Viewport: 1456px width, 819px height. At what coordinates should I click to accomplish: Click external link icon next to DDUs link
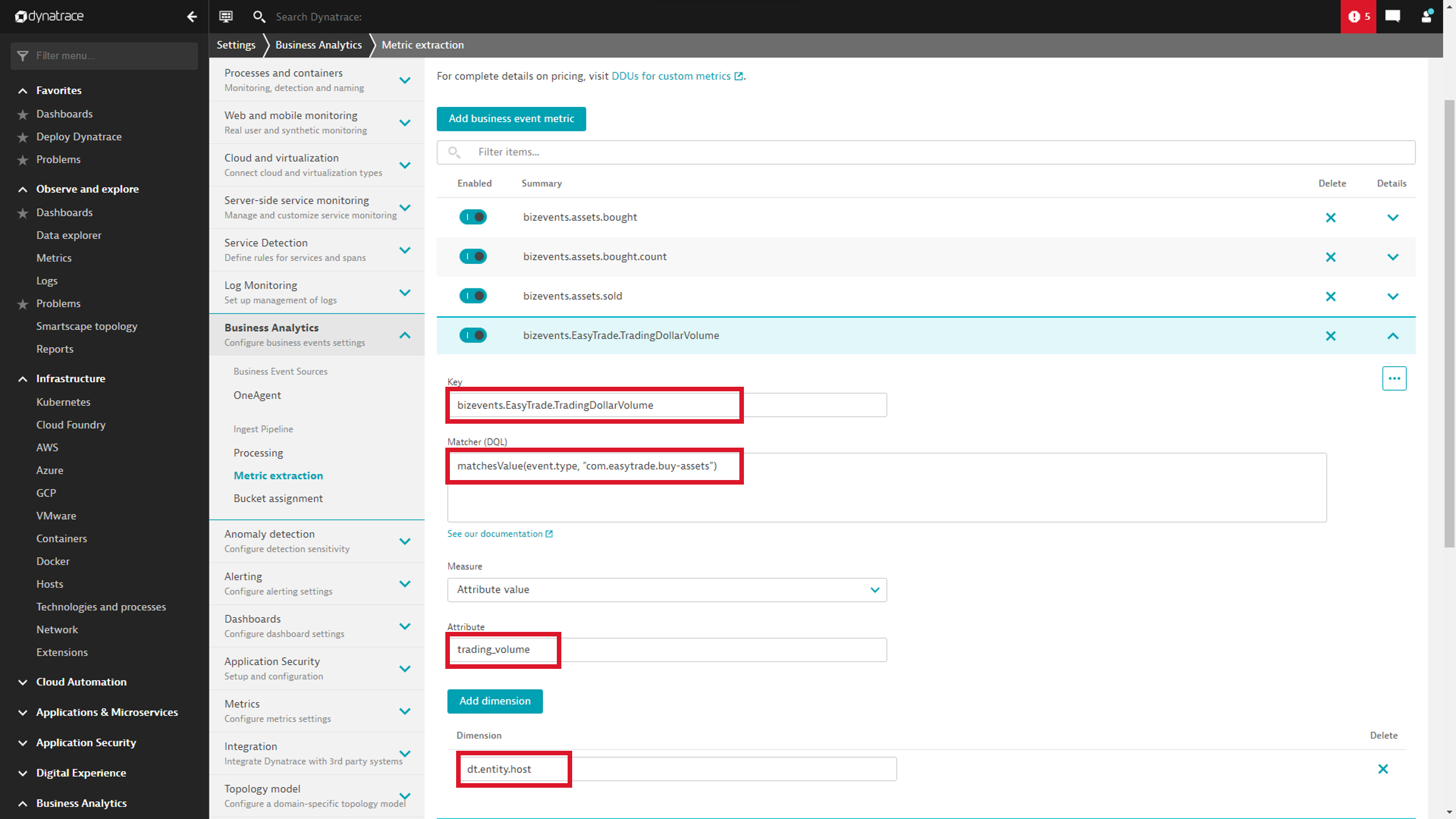point(738,76)
